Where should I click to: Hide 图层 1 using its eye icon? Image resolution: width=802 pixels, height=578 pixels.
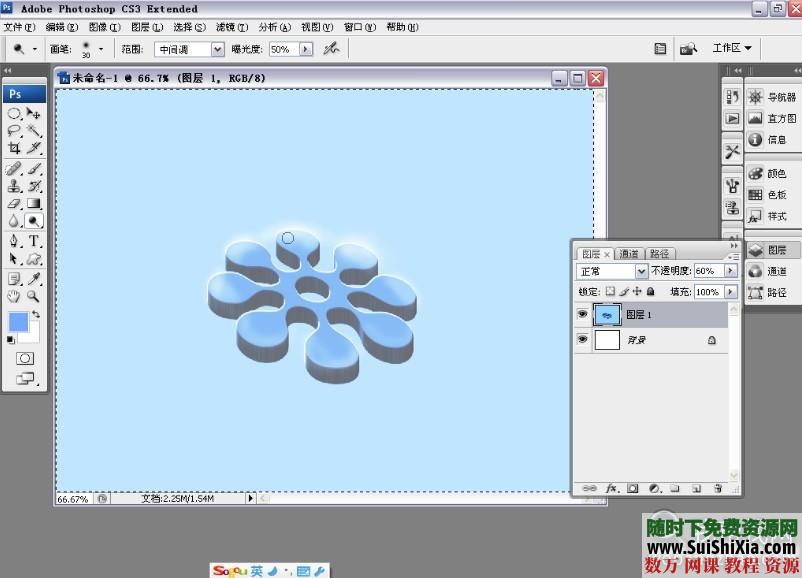(x=583, y=314)
